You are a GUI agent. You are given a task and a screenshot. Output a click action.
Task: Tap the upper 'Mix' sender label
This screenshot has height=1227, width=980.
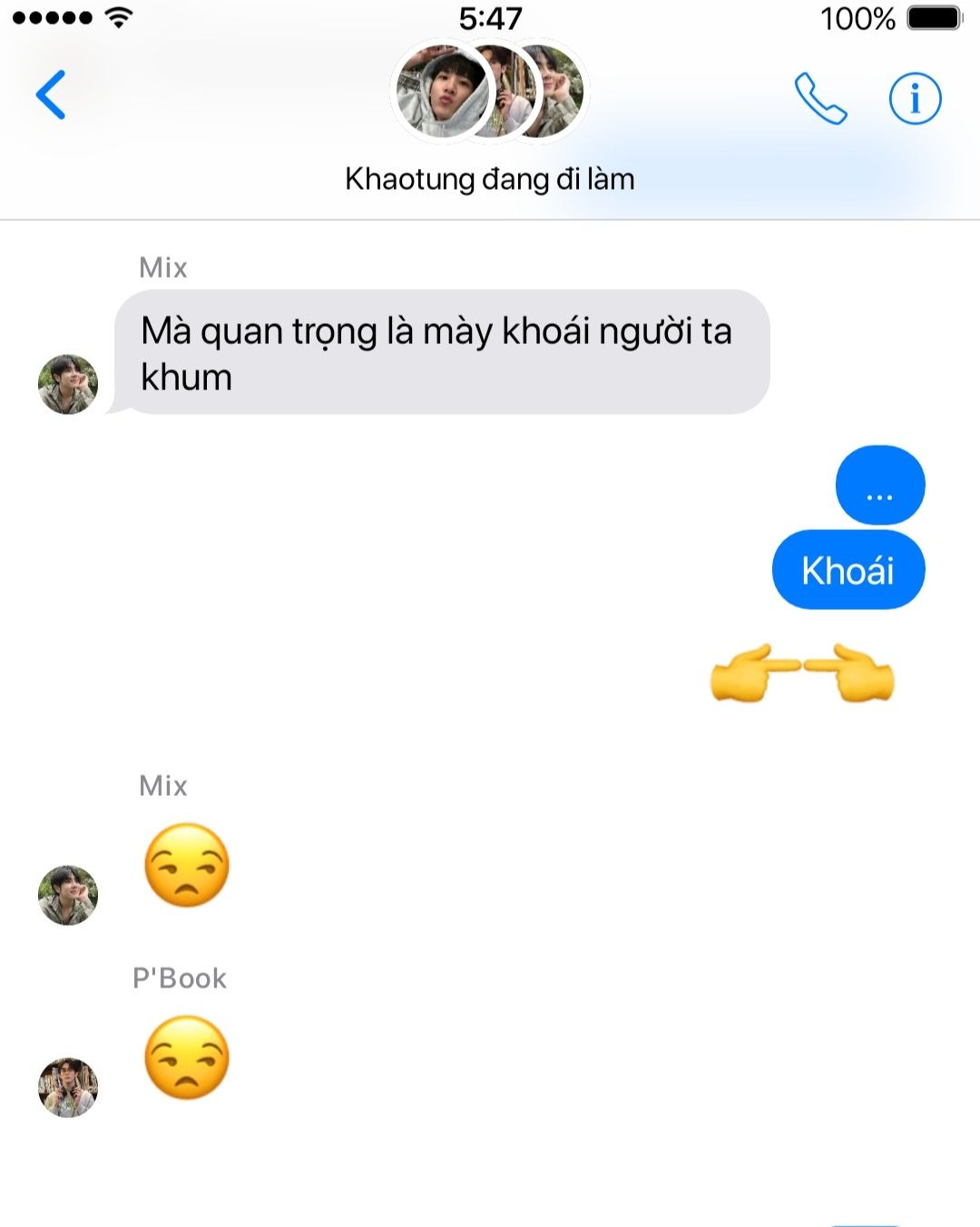163,268
